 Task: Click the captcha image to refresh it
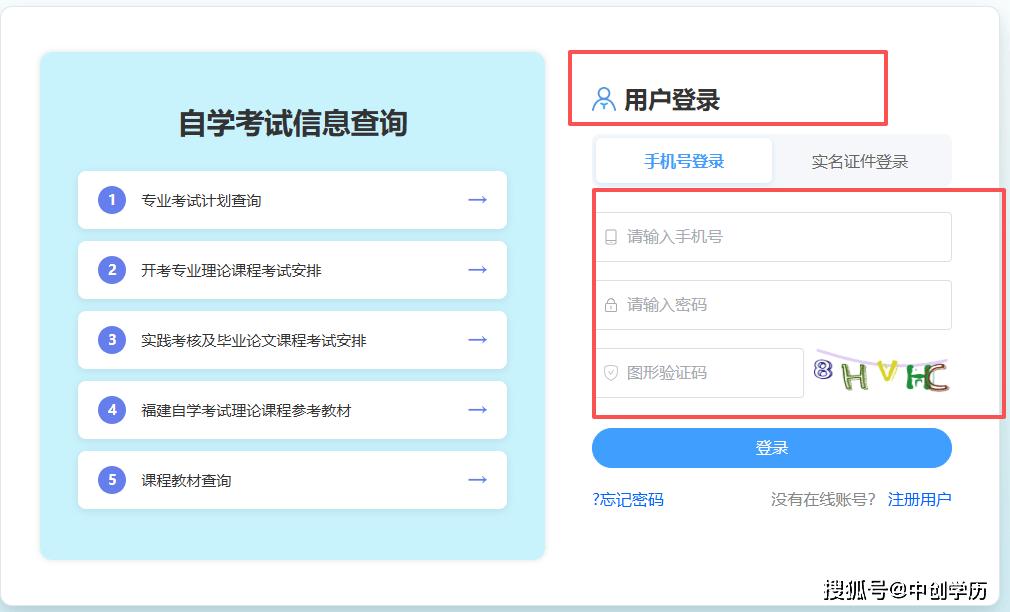pos(883,372)
